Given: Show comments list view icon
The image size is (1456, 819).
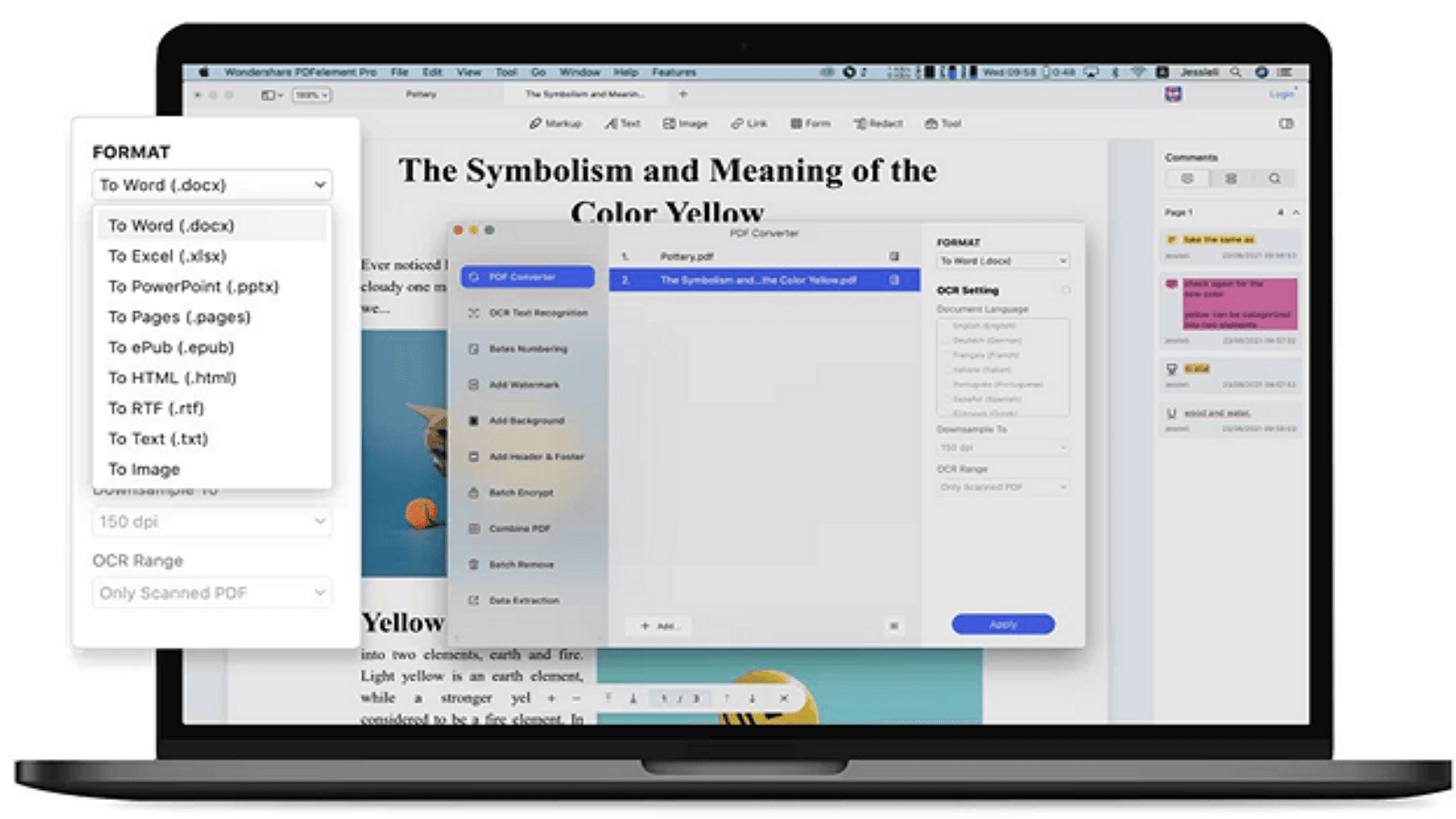Looking at the screenshot, I should coord(1188,179).
